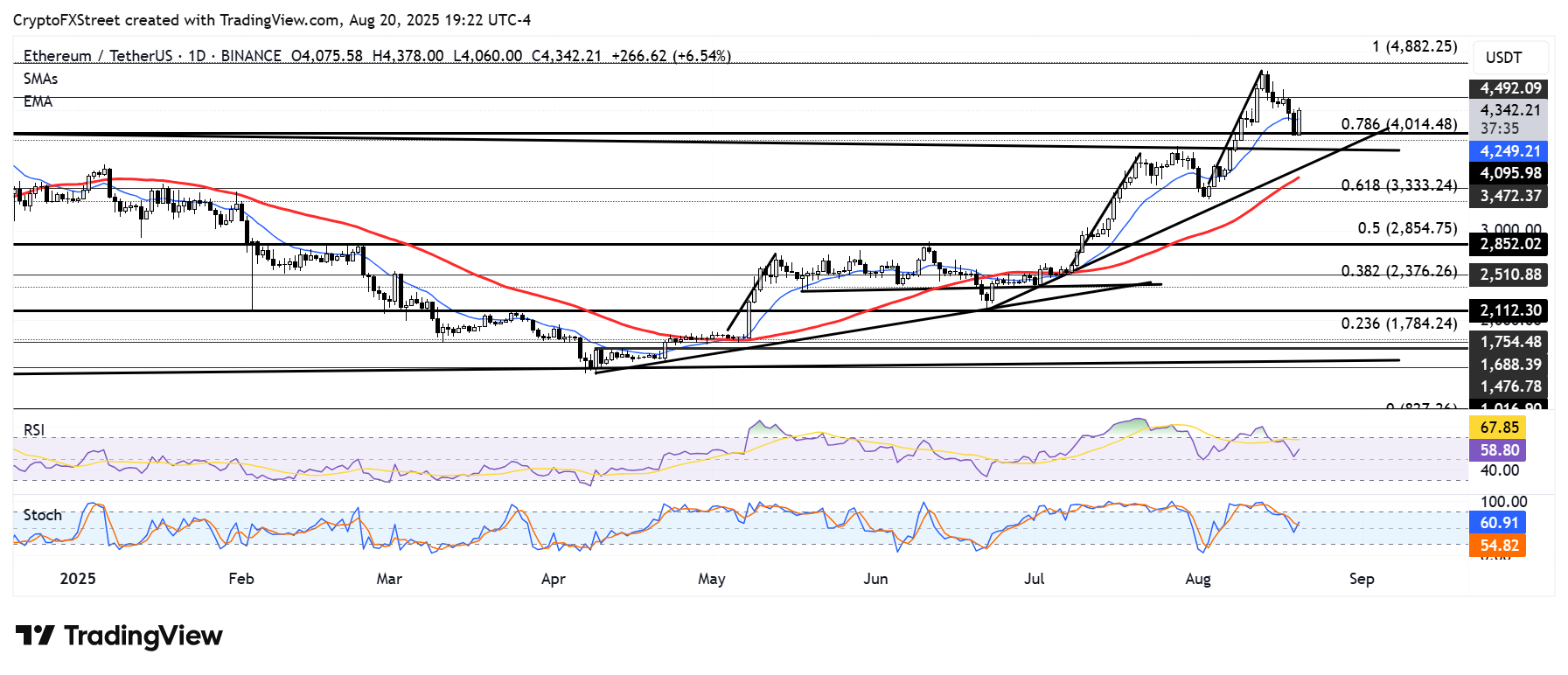
Task: Click the orange 54.82 Stoch value tag
Action: pos(1499,546)
